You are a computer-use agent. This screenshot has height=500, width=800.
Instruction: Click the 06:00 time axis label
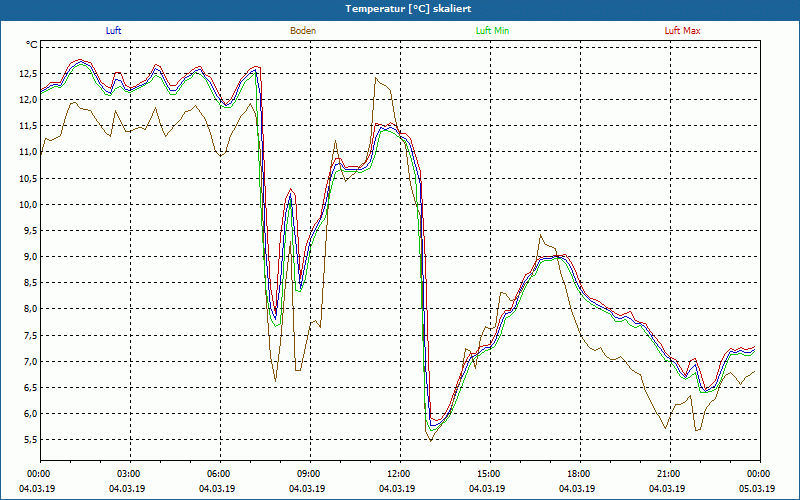click(220, 474)
